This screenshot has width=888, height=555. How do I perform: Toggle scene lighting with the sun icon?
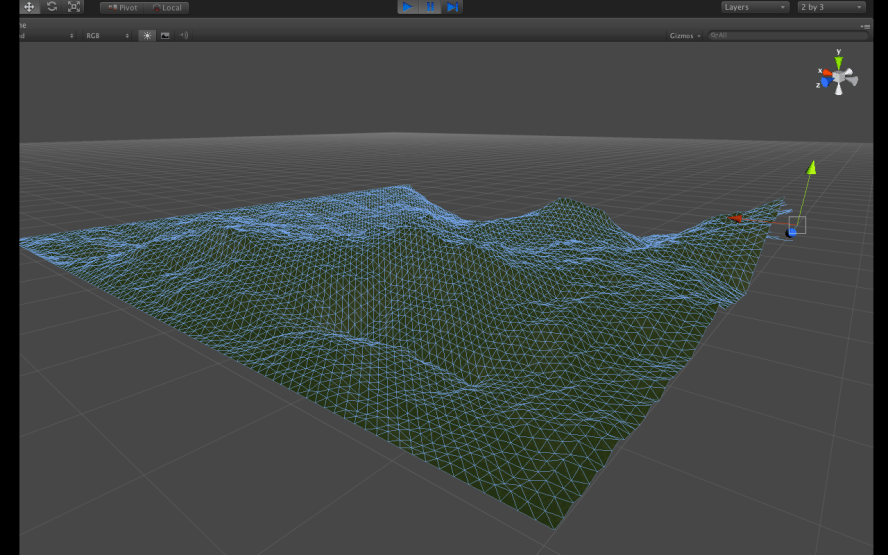tap(147, 35)
